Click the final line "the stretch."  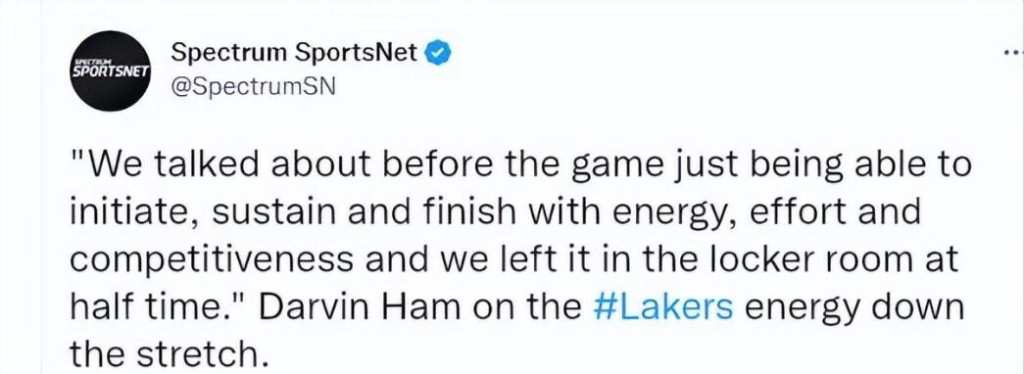(x=169, y=354)
